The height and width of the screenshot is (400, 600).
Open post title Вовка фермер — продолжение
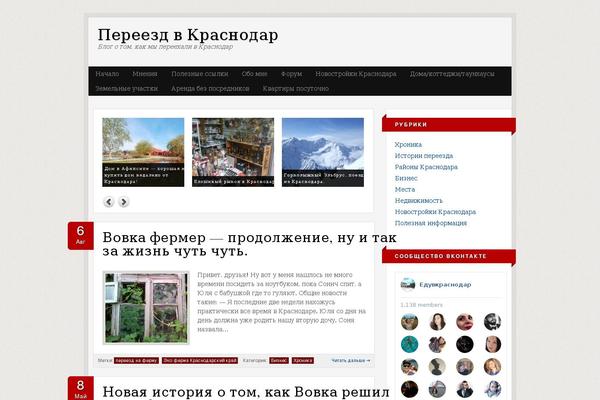pos(249,244)
